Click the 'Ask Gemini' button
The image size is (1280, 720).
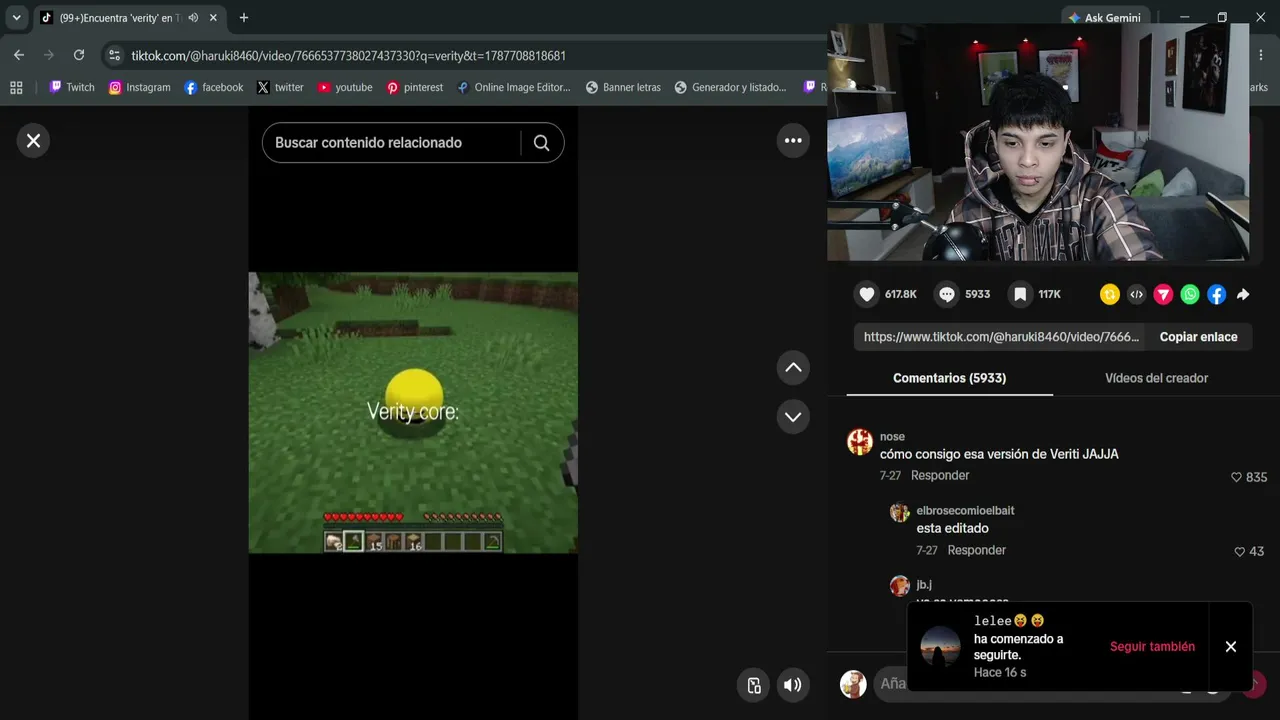coord(1105,18)
